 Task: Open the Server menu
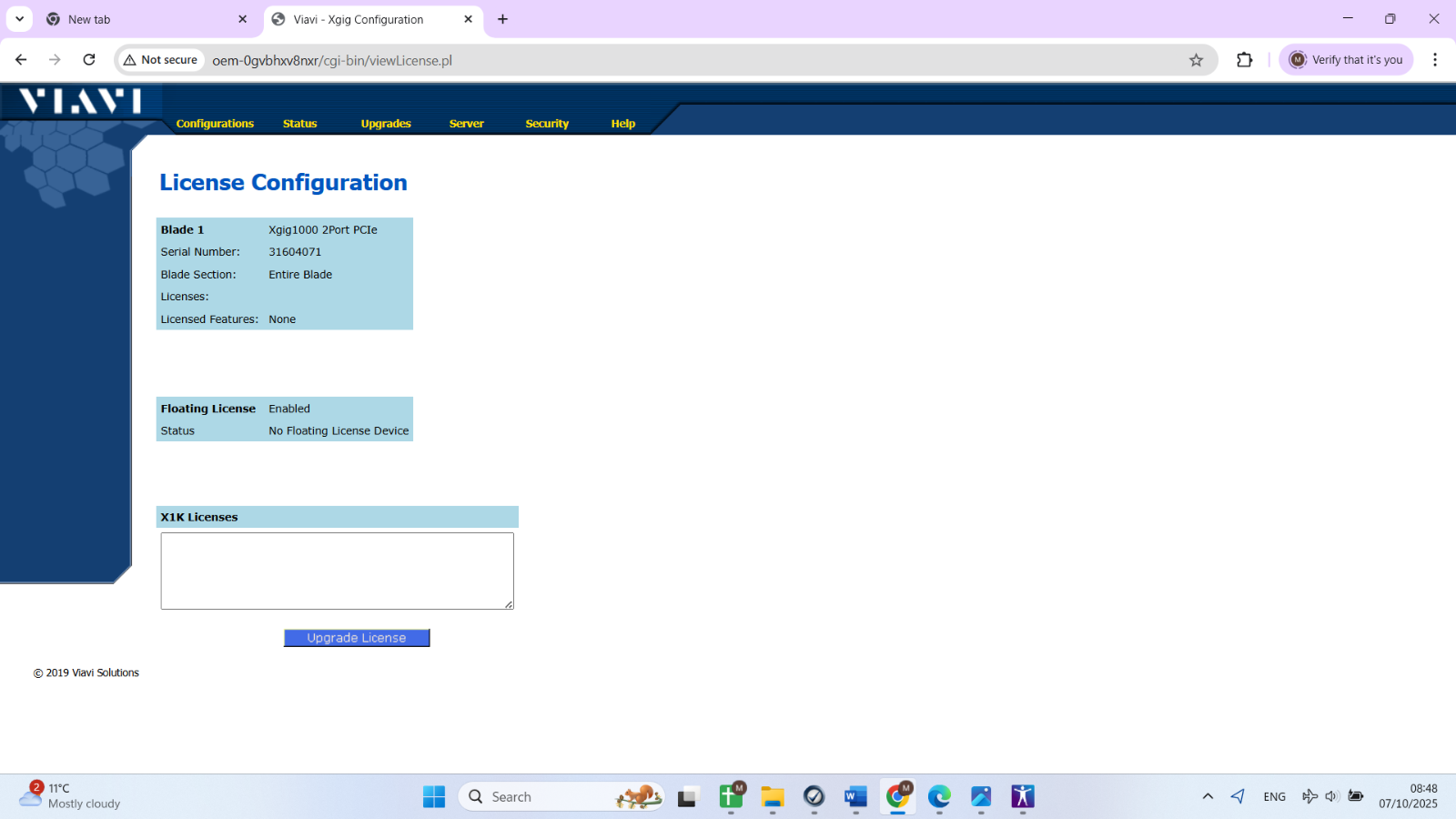[466, 124]
